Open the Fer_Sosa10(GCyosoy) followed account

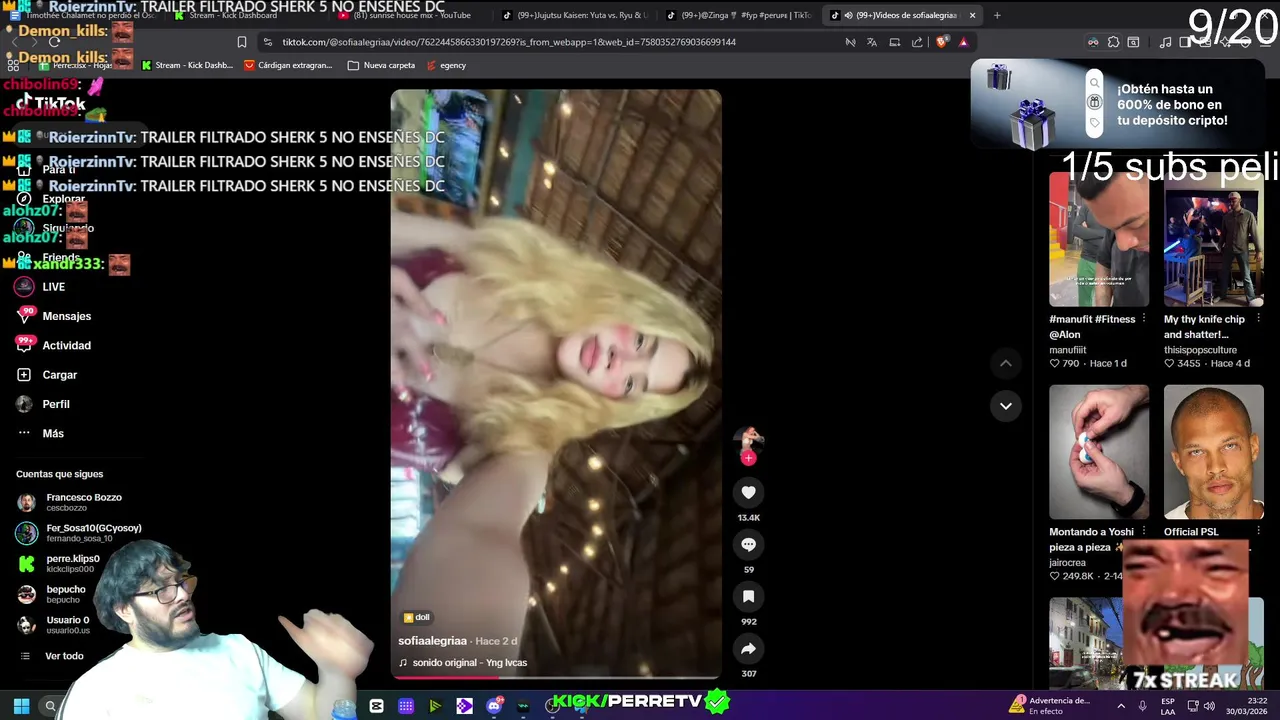pos(80,533)
